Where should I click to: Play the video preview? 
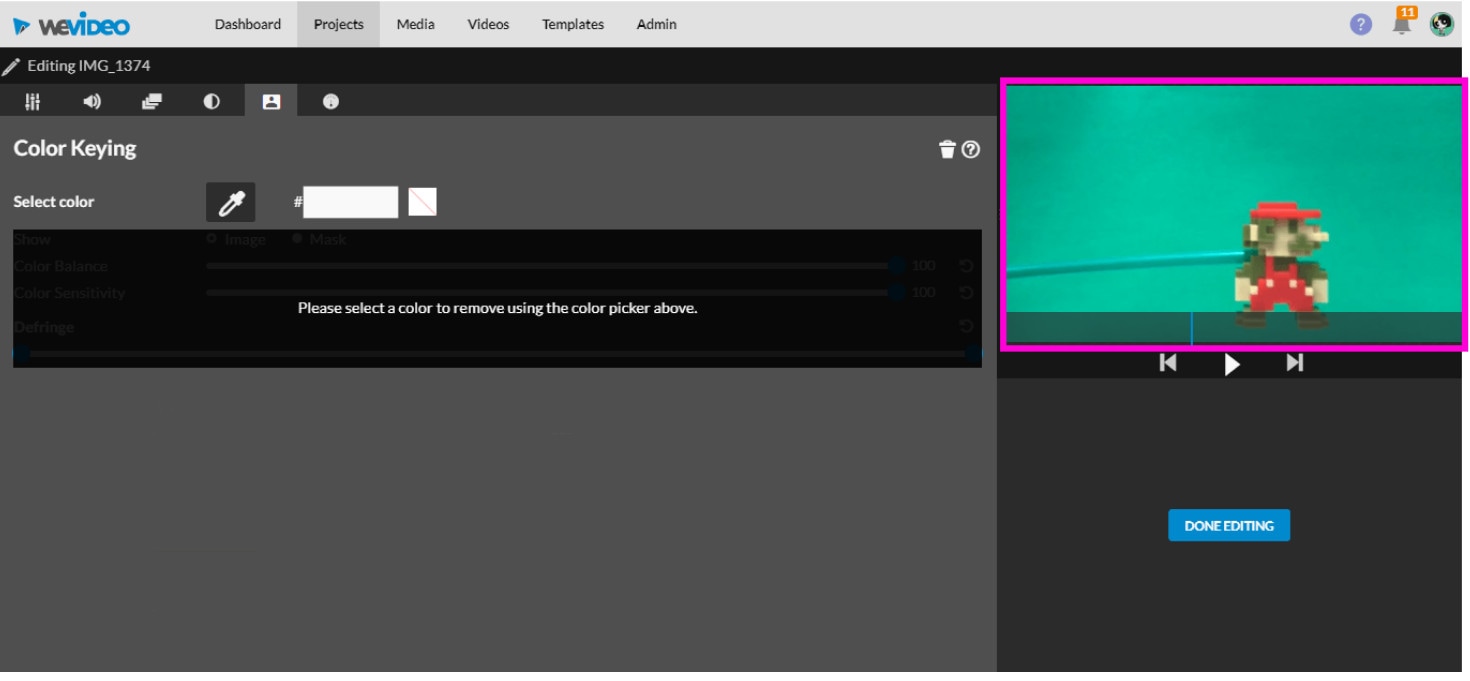(1232, 364)
